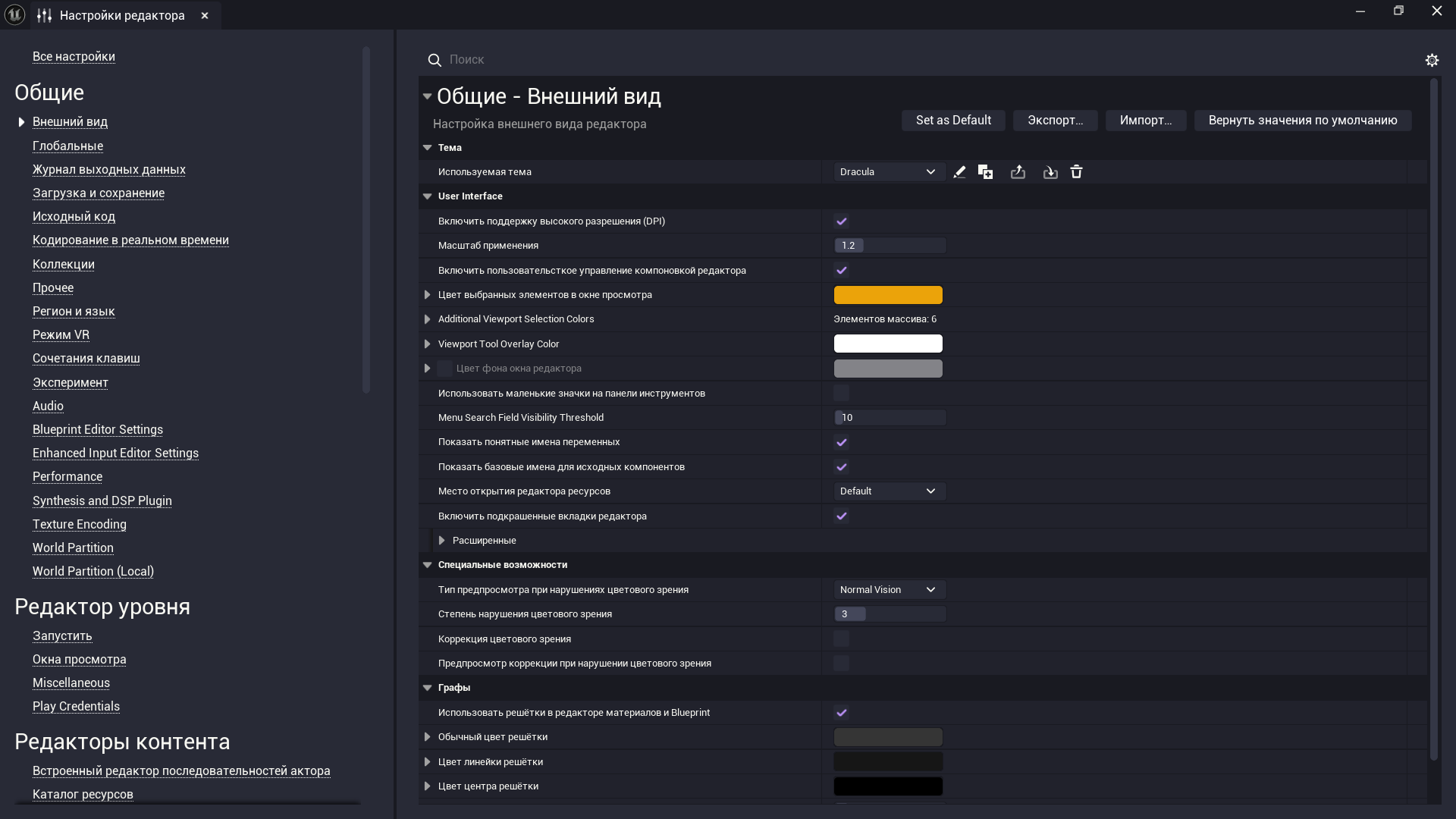Image resolution: width=1456 pixels, height=819 pixels.
Task: Click the Экспорт... button
Action: click(1055, 121)
